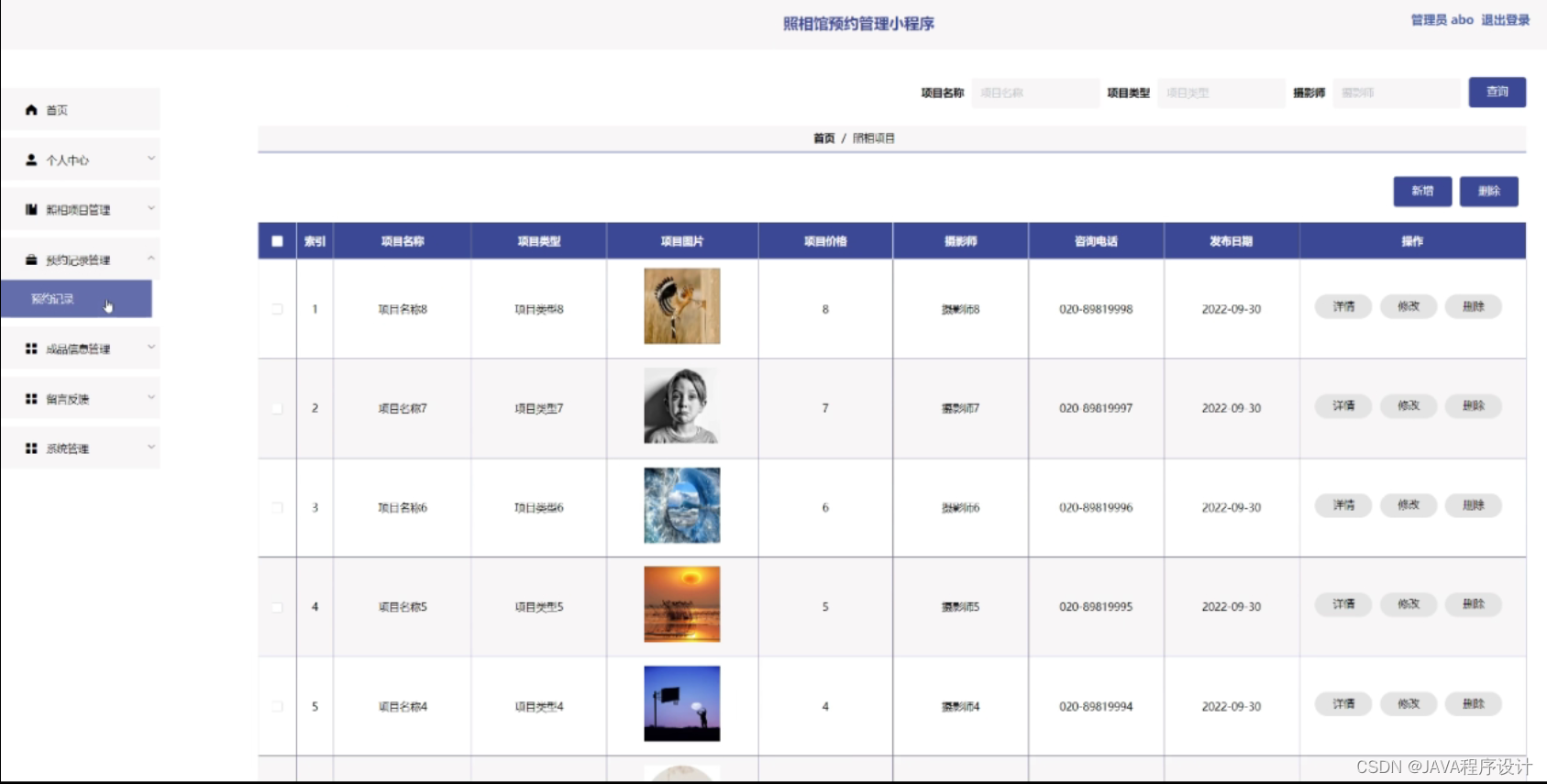The height and width of the screenshot is (784, 1547).
Task: Collapse the 预约记录管理 menu chevron
Action: point(151,259)
